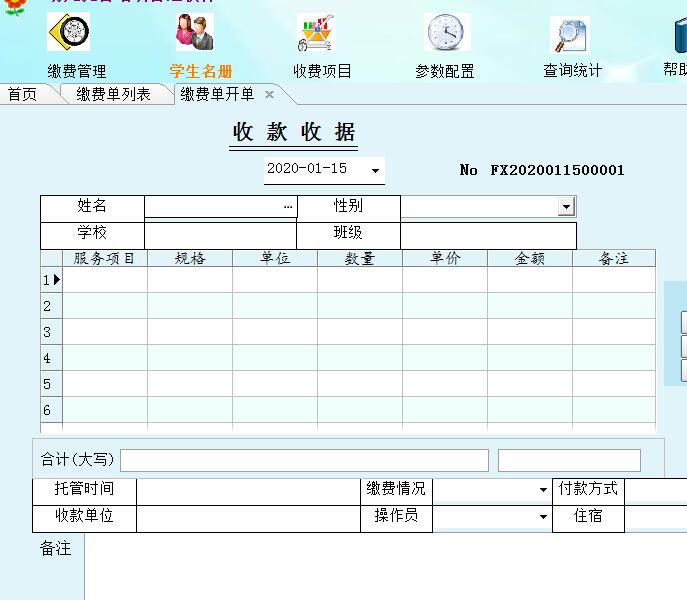Click 服务项目 cell in row 1
The height and width of the screenshot is (600, 687).
click(x=105, y=280)
